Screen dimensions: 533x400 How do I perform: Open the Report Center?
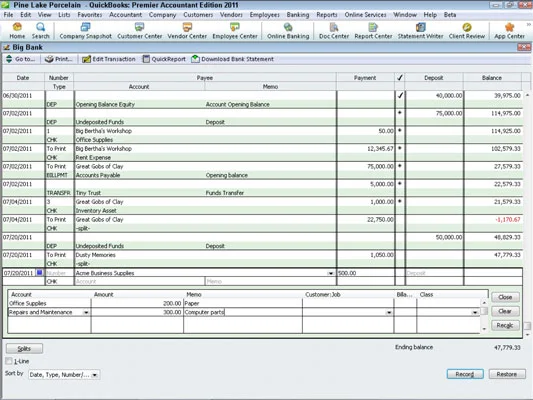tap(373, 31)
